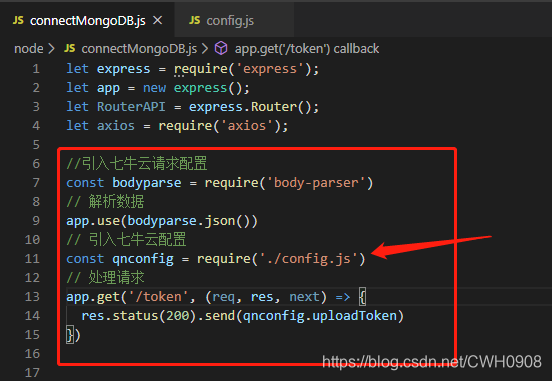Click comment '//引入七牛云请求配置'
The width and height of the screenshot is (552, 381).
137,164
